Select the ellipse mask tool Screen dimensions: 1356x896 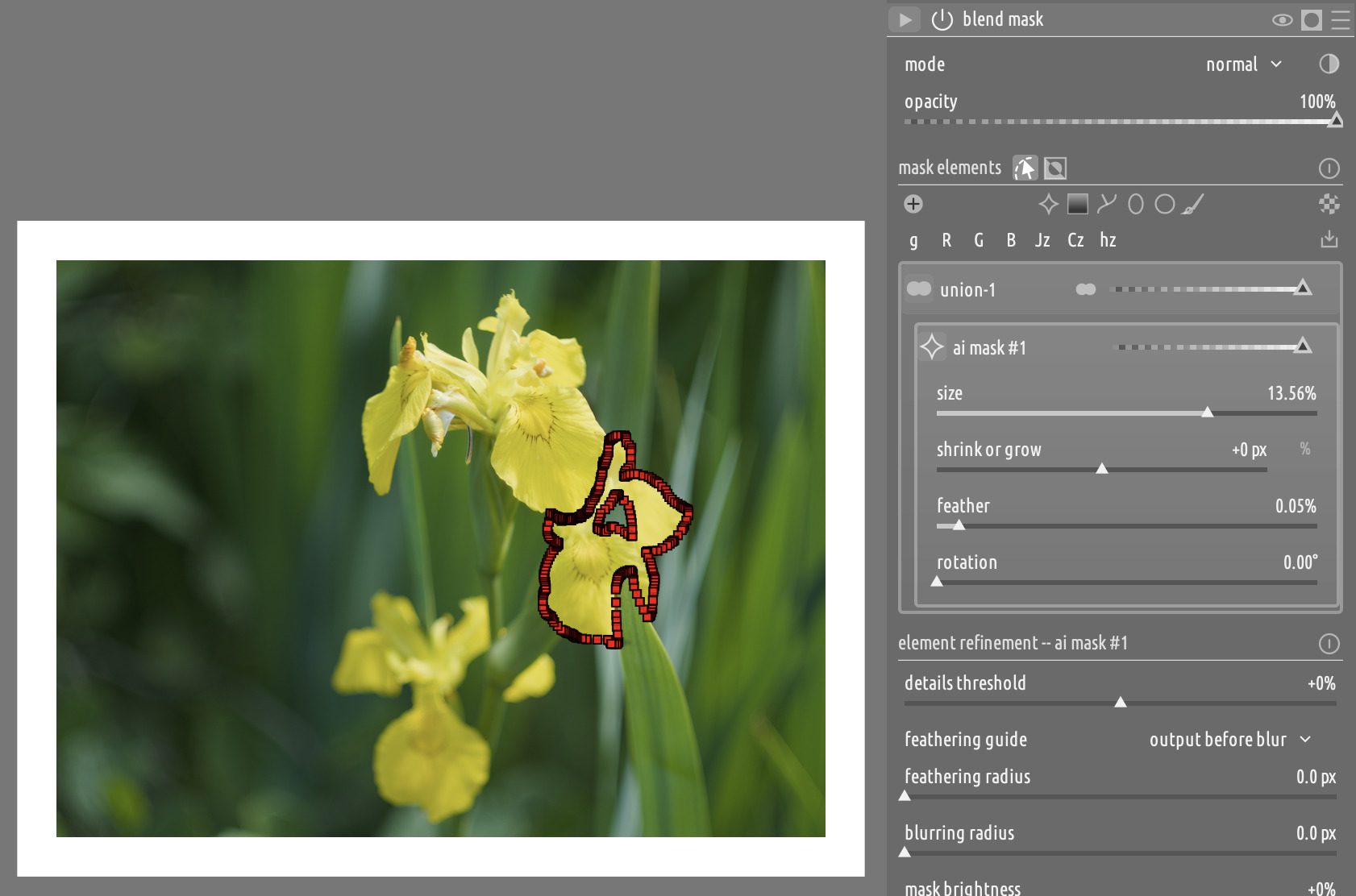1136,204
